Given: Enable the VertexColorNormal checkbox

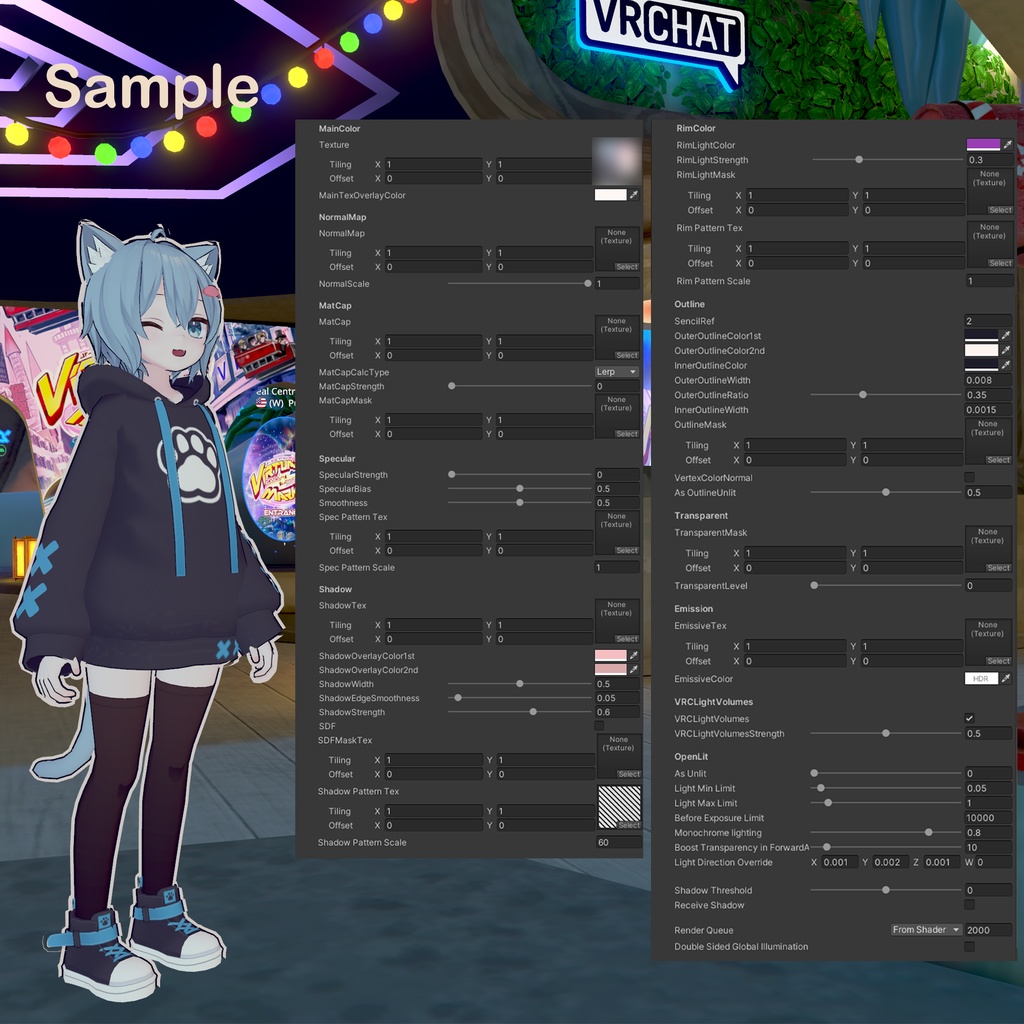Looking at the screenshot, I should point(969,477).
